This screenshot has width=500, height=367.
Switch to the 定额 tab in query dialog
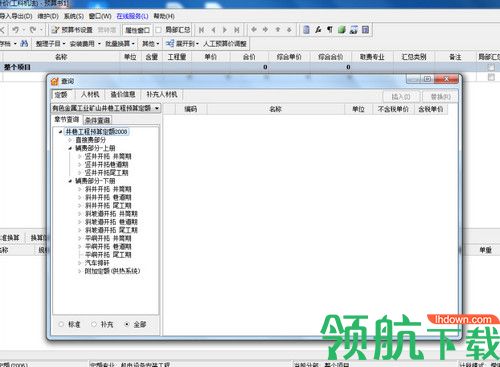(61, 95)
